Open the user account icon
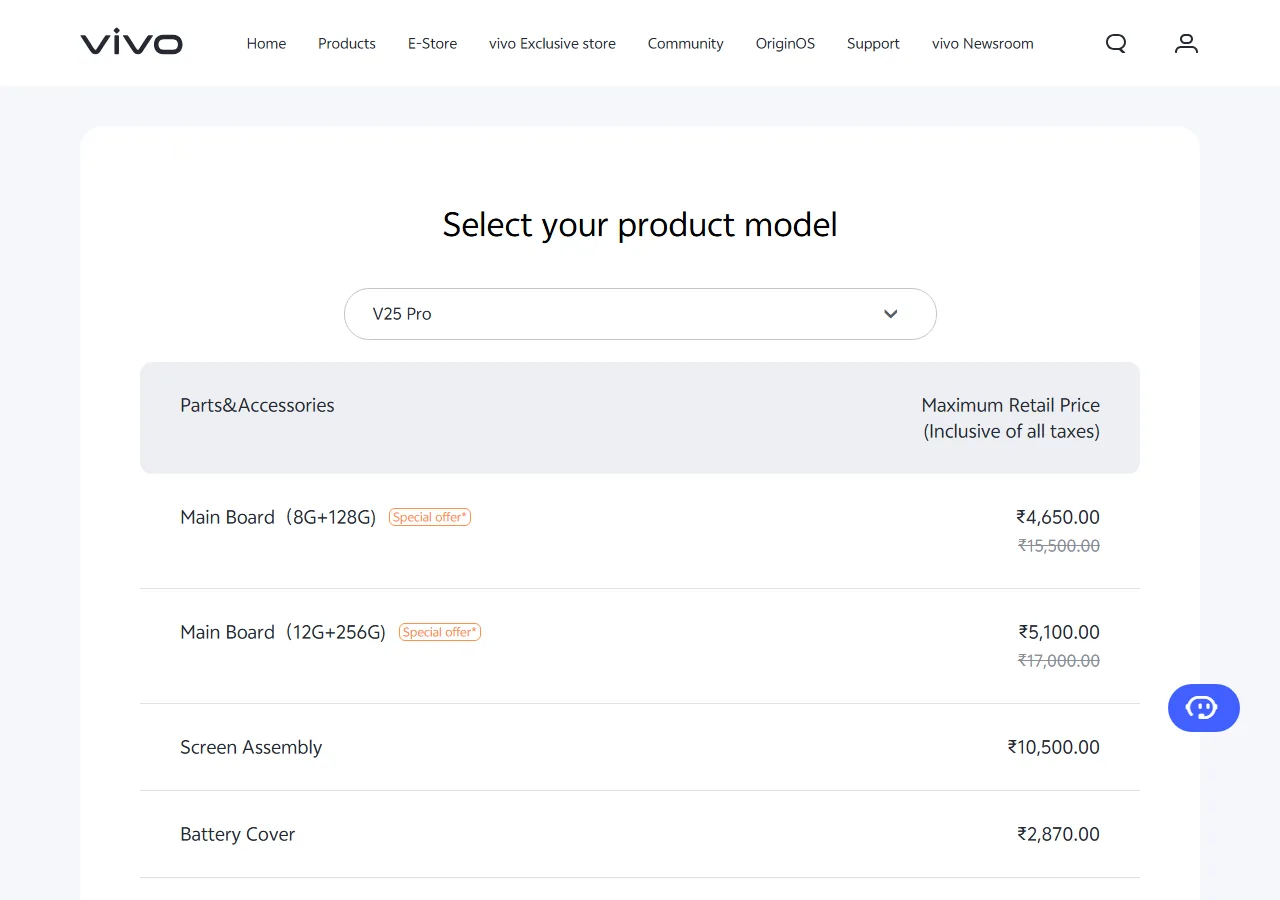Viewport: 1280px width, 900px height. click(x=1186, y=43)
